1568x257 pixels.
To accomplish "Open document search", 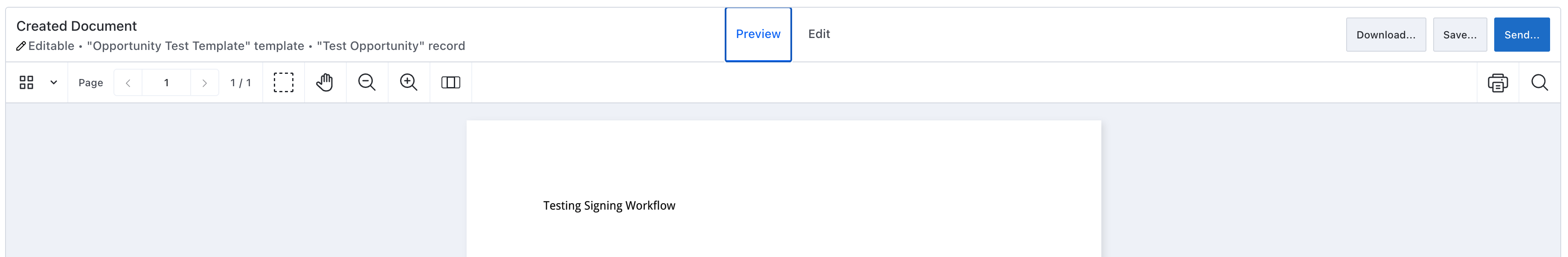I will tap(1539, 82).
